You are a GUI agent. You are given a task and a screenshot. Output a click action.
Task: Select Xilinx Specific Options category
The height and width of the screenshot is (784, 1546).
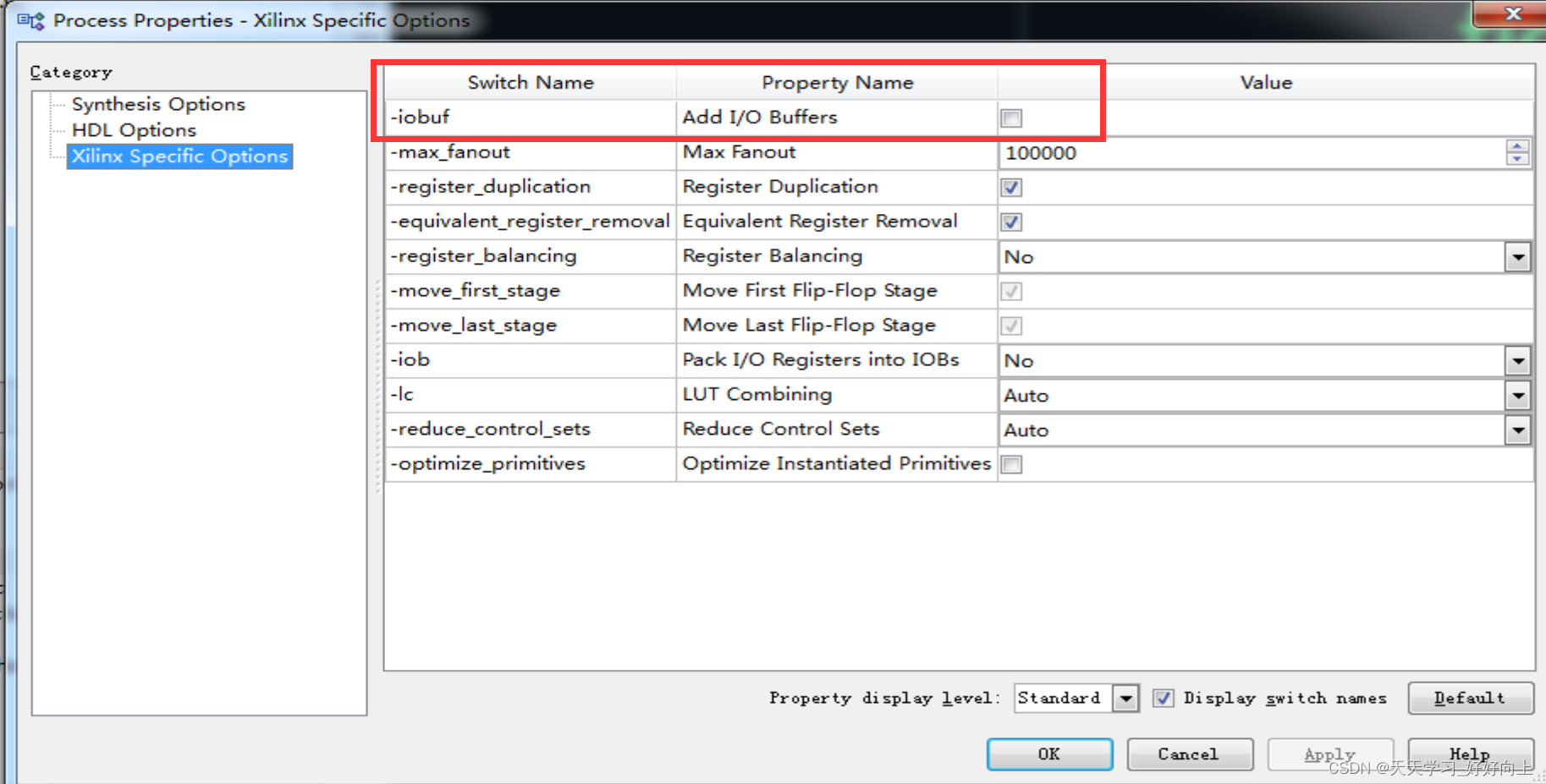[179, 156]
